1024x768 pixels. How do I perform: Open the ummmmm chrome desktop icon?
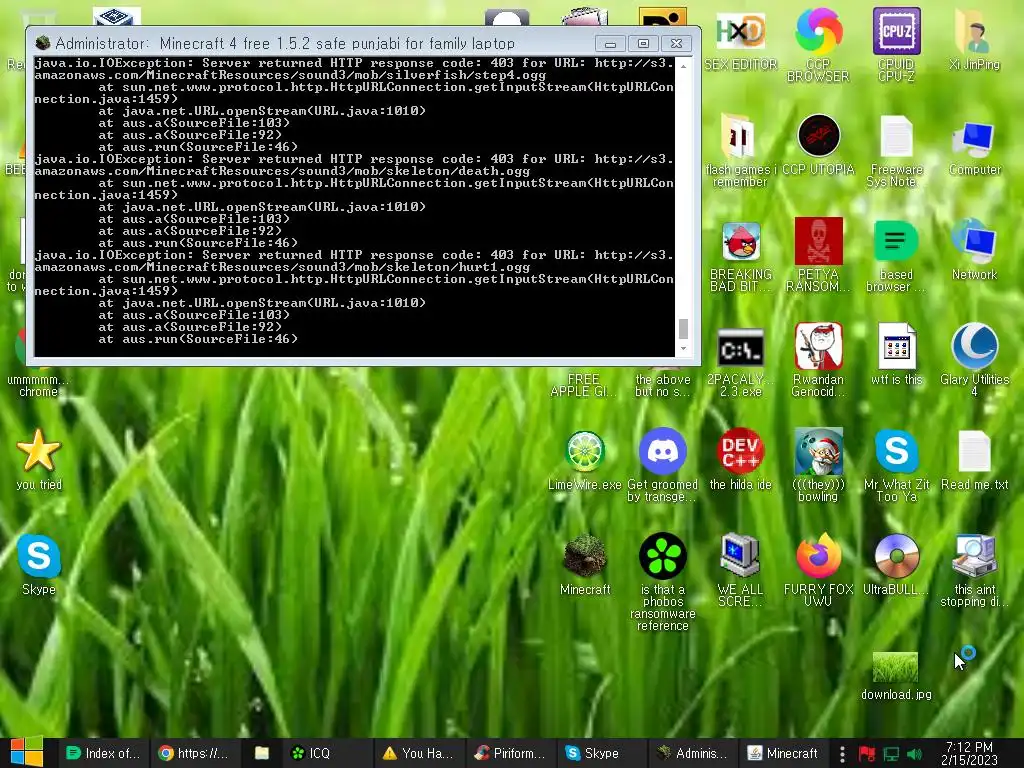coord(38,385)
